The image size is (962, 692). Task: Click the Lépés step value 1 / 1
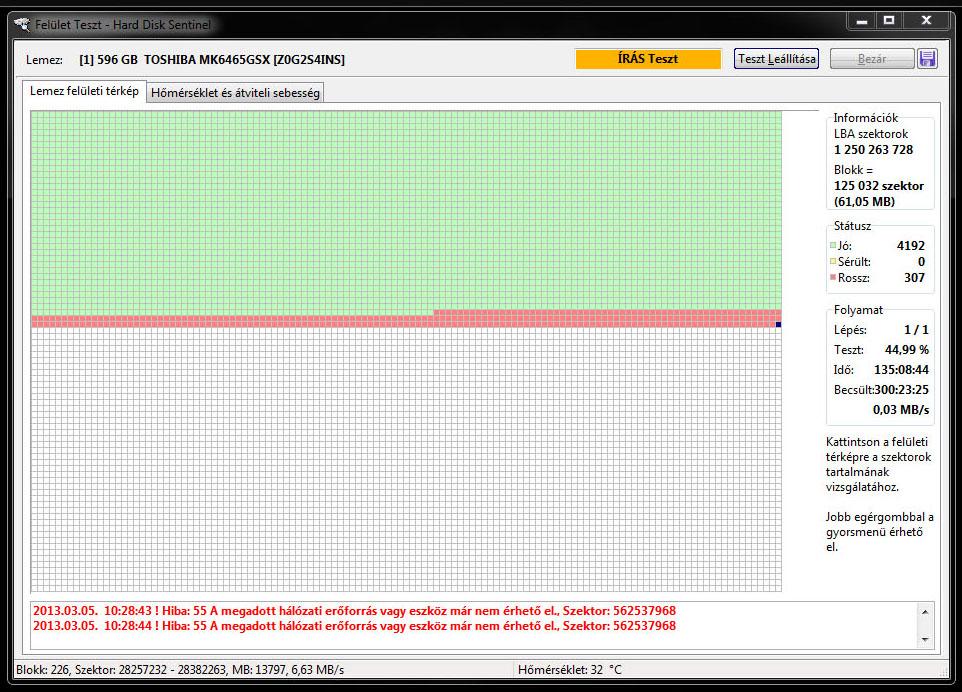tap(916, 330)
